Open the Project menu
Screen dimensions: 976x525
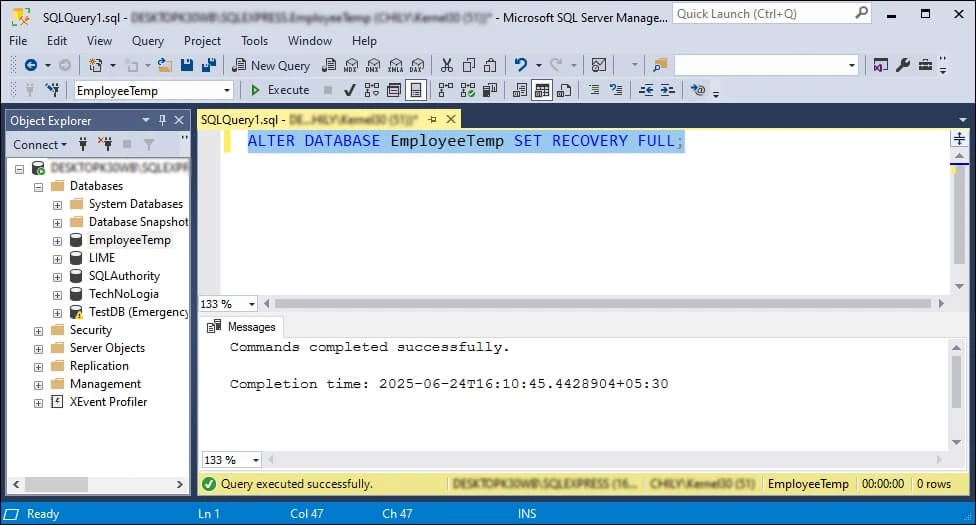click(202, 40)
